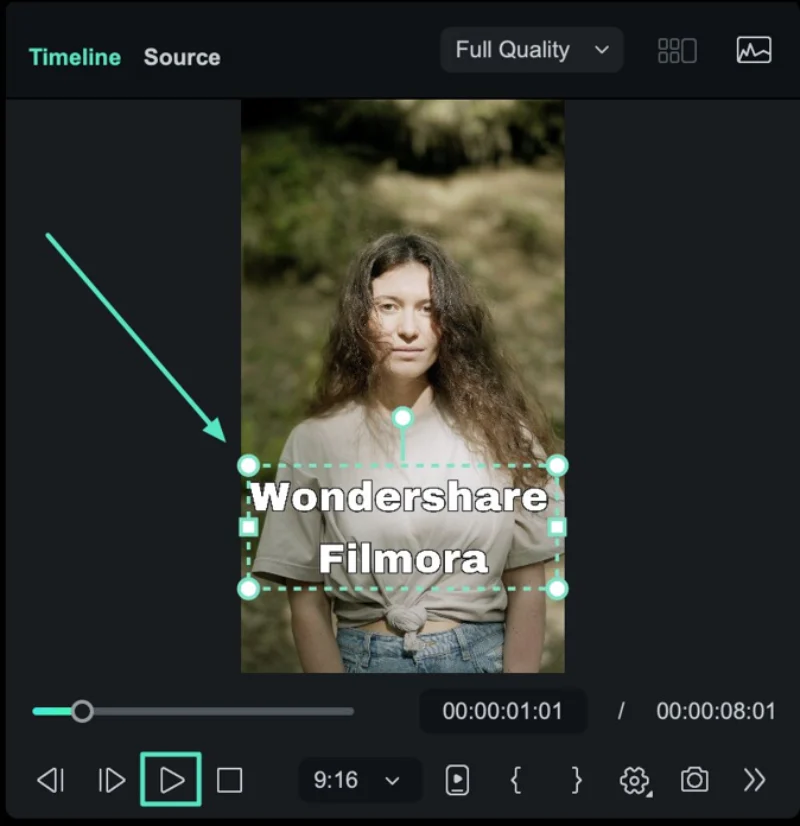Show the video scope waveform icon
Screen dimensions: 800x826
(754, 50)
